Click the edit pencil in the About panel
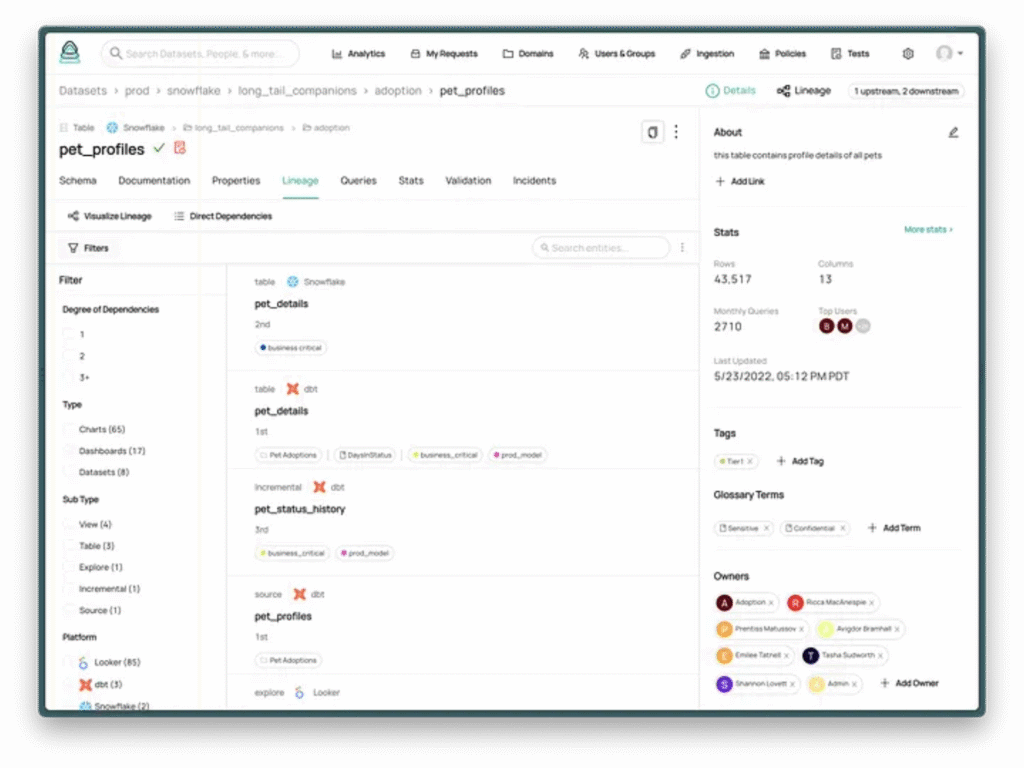Viewport: 1024px width, 768px height. coord(954,131)
